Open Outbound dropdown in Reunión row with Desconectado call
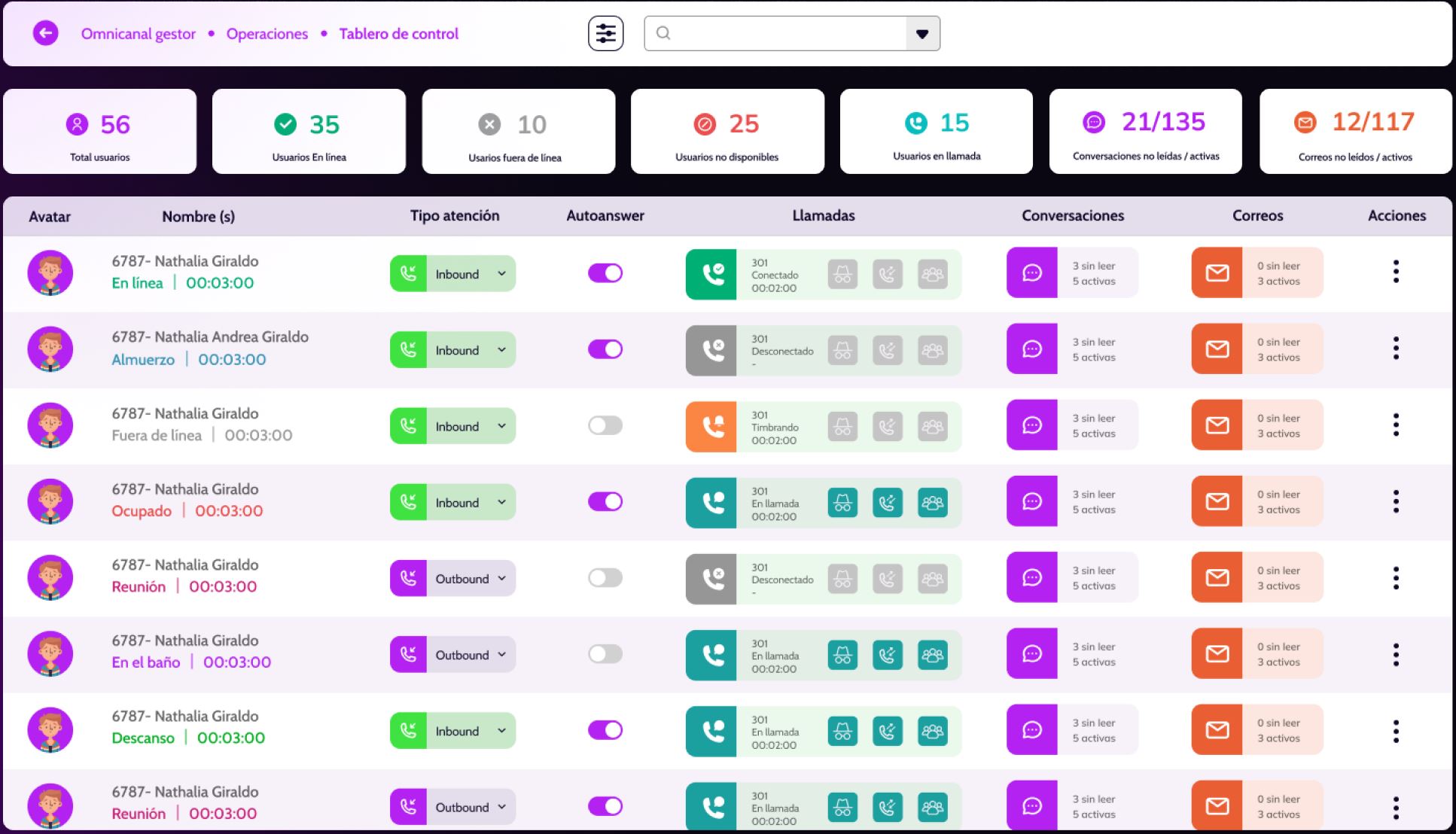The height and width of the screenshot is (834, 1456). click(452, 579)
